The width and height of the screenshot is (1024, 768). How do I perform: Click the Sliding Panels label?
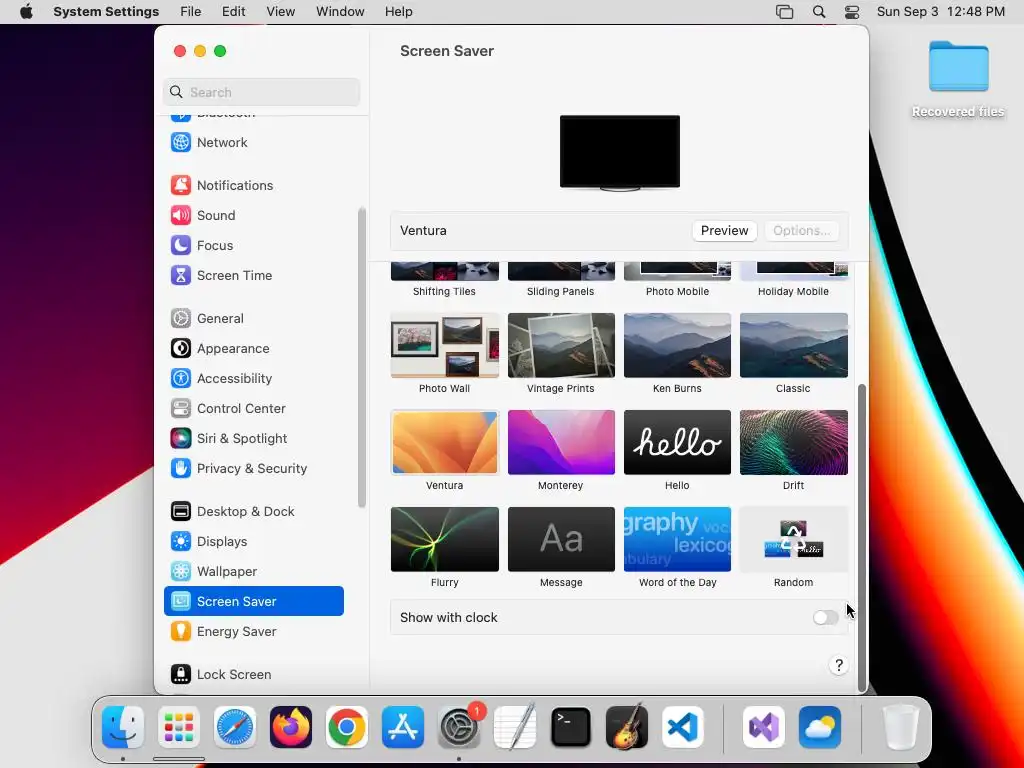point(560,291)
